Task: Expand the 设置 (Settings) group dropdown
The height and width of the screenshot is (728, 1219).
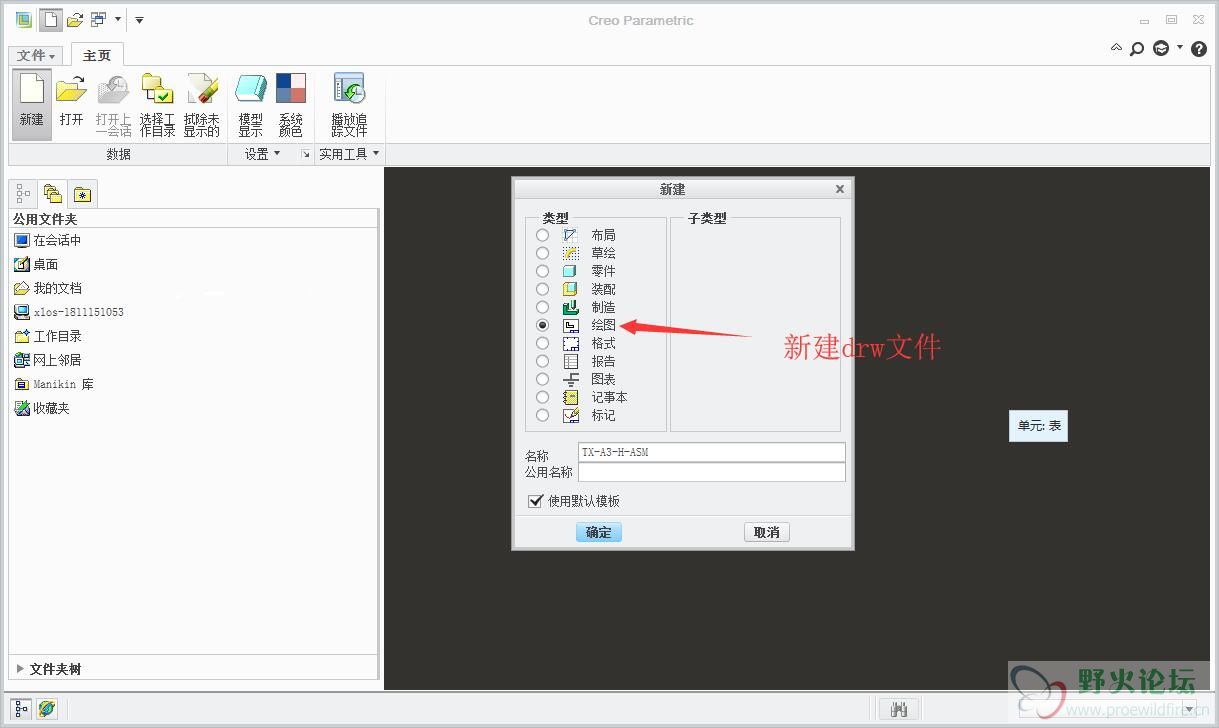Action: click(x=263, y=154)
